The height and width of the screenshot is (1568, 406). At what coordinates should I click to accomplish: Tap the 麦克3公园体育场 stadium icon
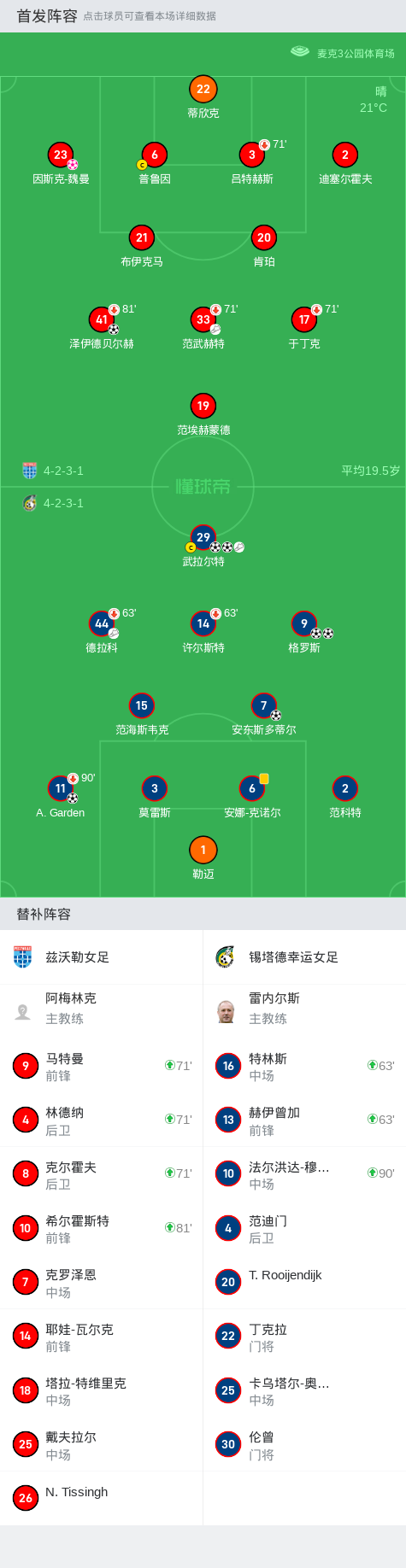(x=300, y=52)
